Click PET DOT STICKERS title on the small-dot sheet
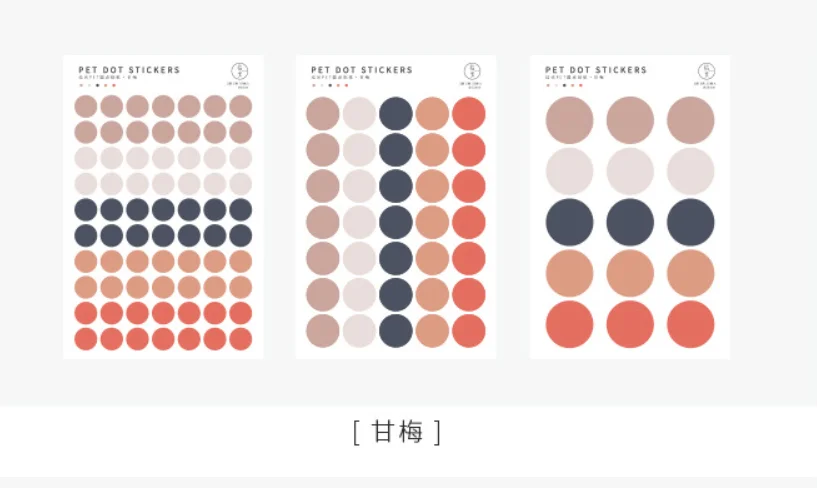 [x=129, y=70]
